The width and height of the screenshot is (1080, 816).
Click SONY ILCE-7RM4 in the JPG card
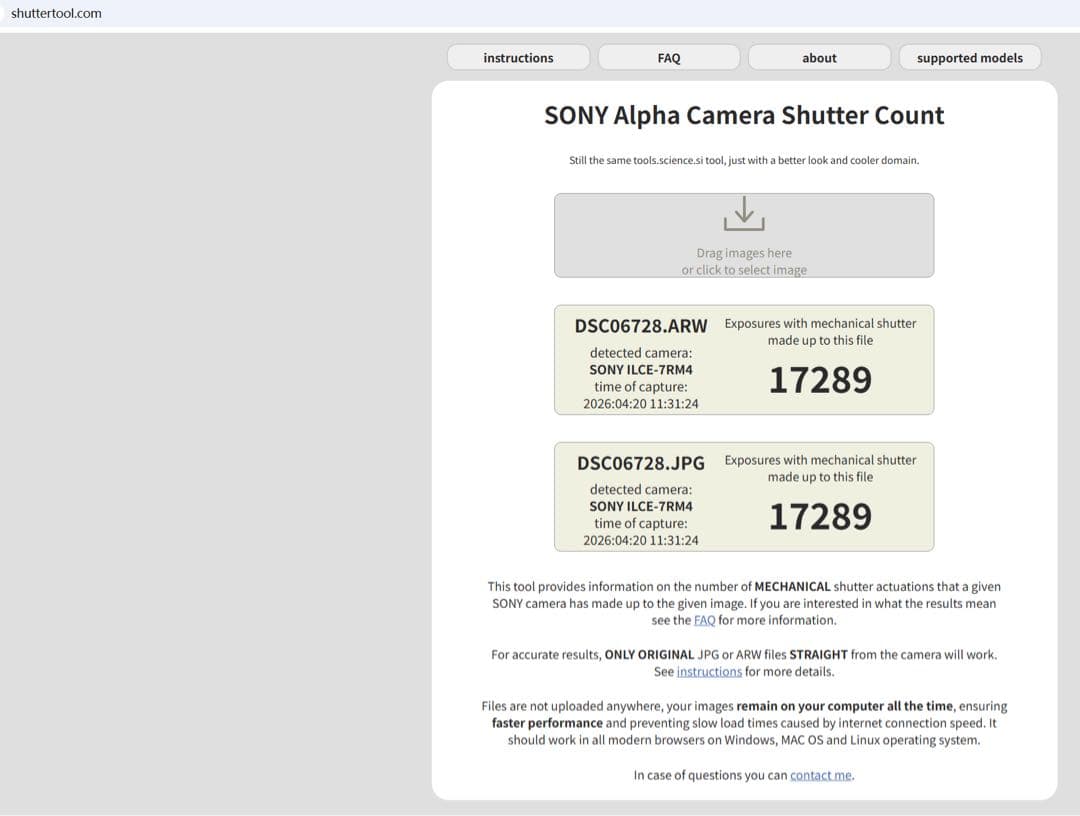[x=641, y=506]
